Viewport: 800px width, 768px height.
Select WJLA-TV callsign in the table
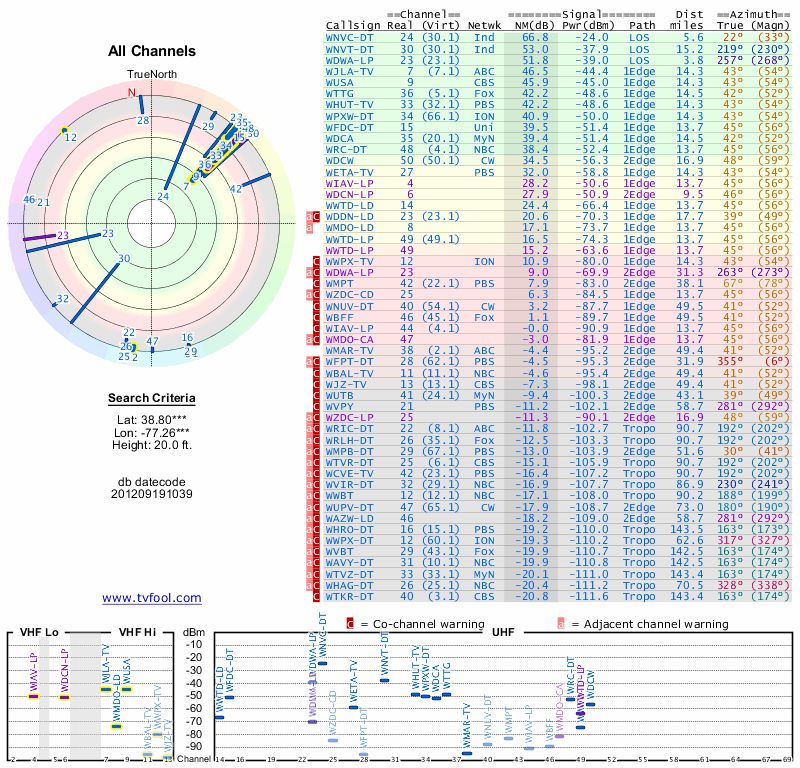click(349, 71)
